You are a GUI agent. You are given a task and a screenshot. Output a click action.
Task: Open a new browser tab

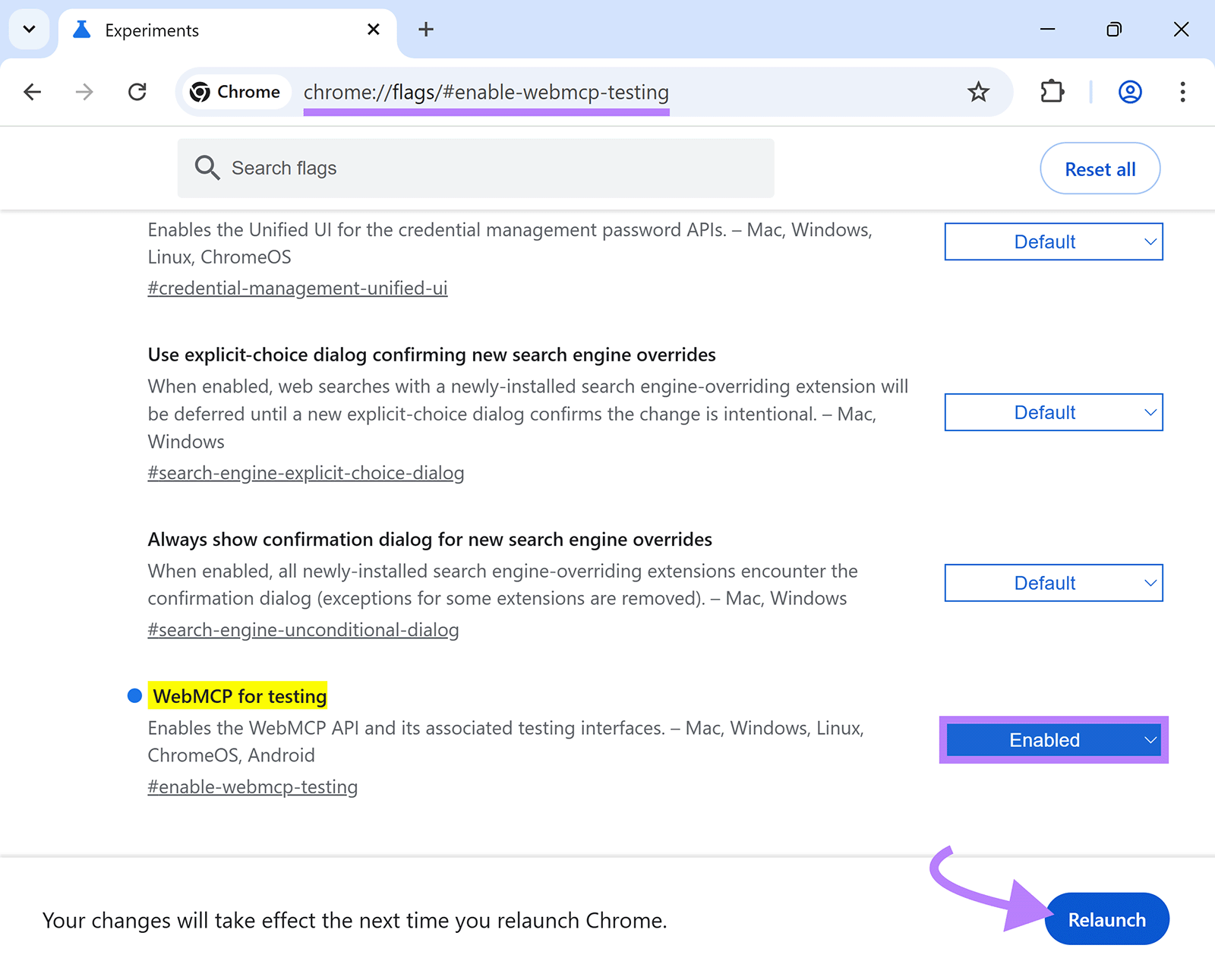(426, 30)
